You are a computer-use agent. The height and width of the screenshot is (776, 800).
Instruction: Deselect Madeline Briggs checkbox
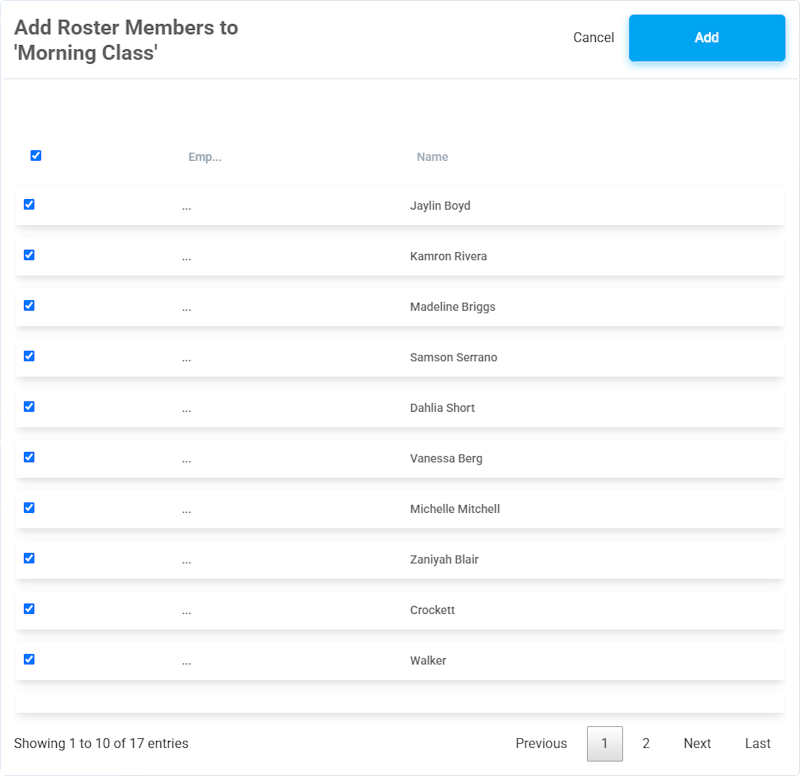coord(29,306)
